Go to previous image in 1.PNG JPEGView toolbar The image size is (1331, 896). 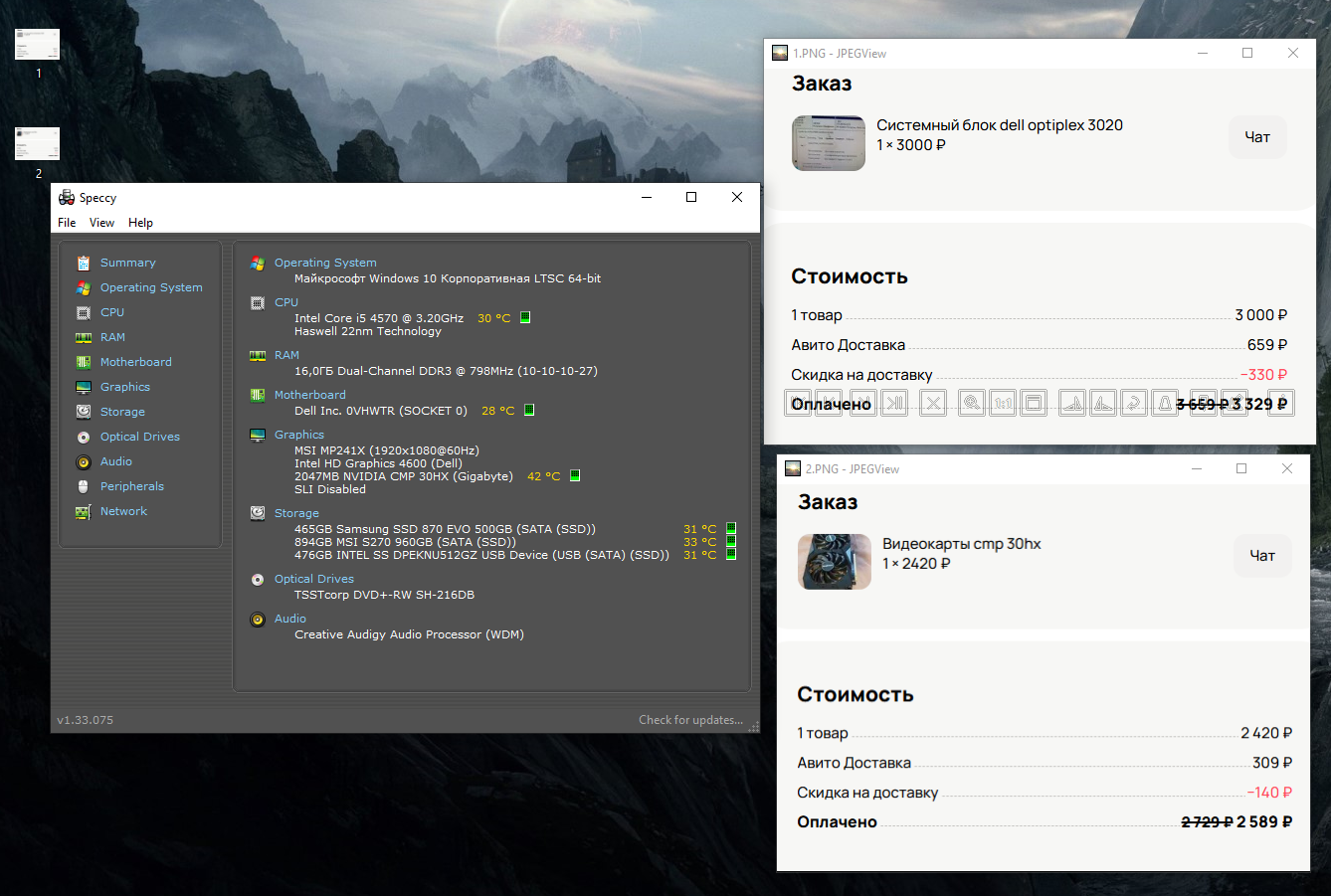click(830, 403)
